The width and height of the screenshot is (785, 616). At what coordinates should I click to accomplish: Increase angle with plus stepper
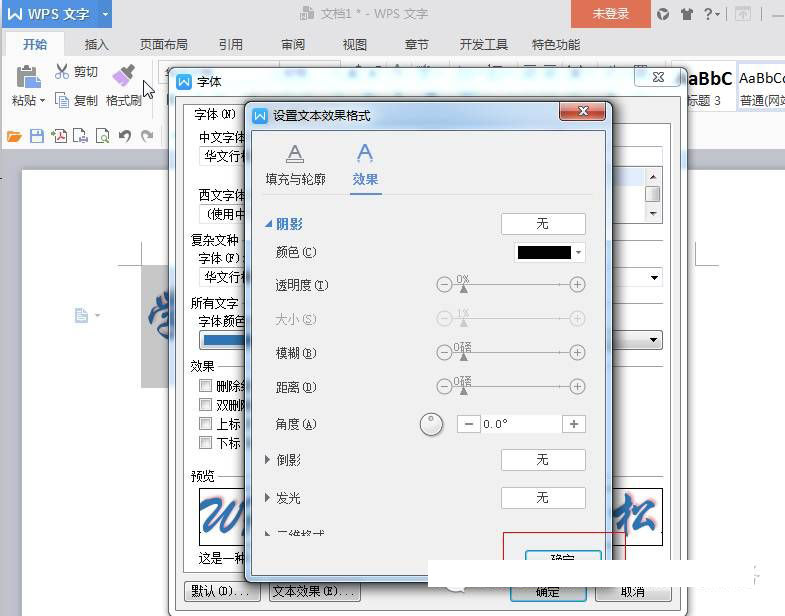tap(574, 424)
